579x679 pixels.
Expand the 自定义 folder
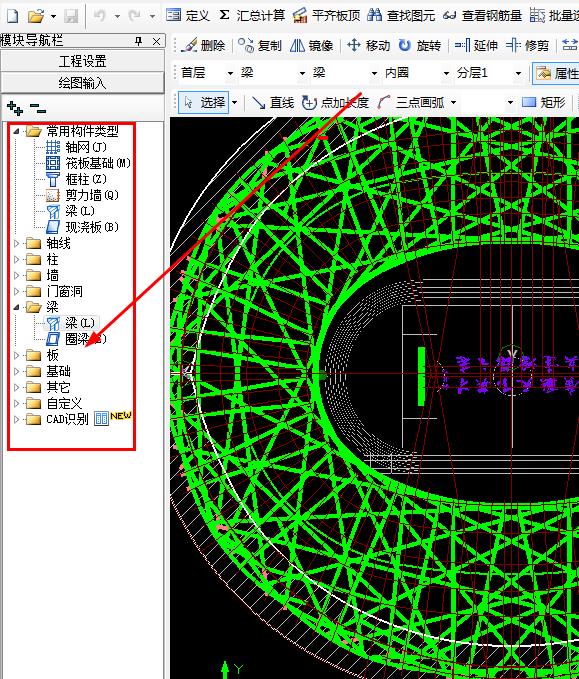[16, 404]
